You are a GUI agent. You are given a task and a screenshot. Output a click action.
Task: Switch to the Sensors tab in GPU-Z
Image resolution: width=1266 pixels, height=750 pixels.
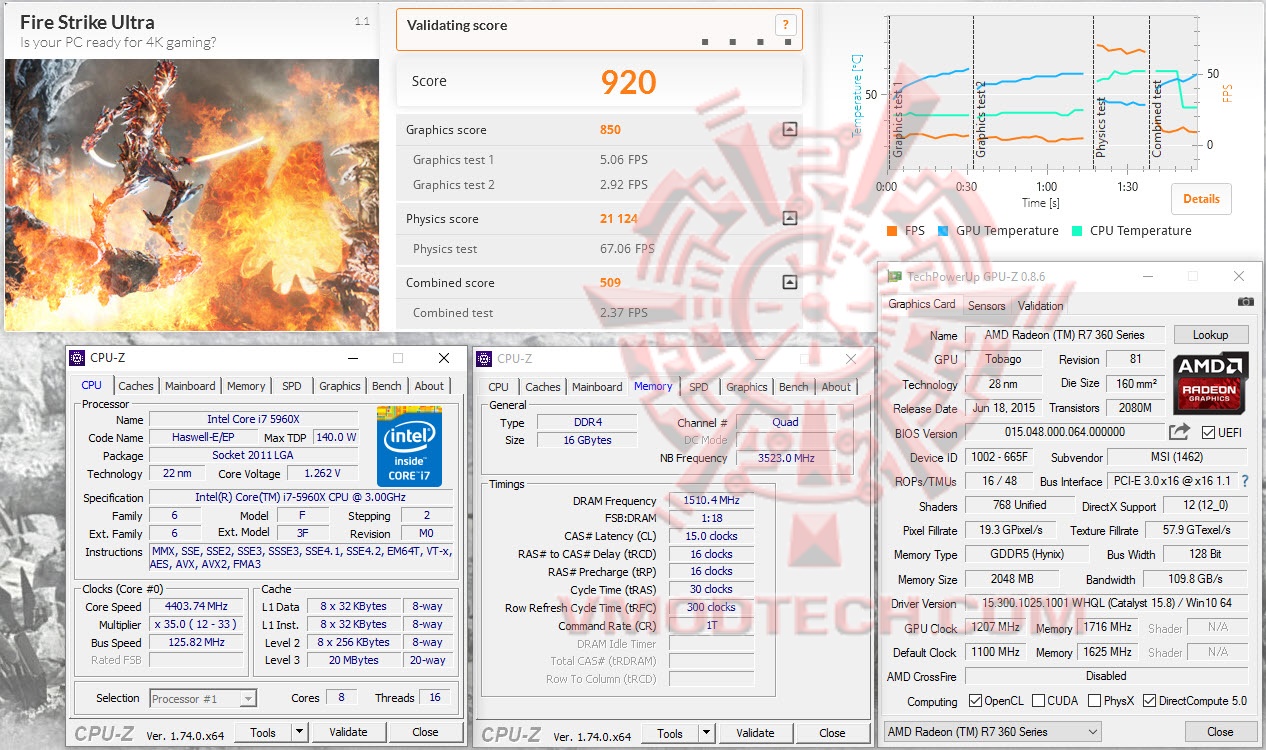[x=987, y=306]
